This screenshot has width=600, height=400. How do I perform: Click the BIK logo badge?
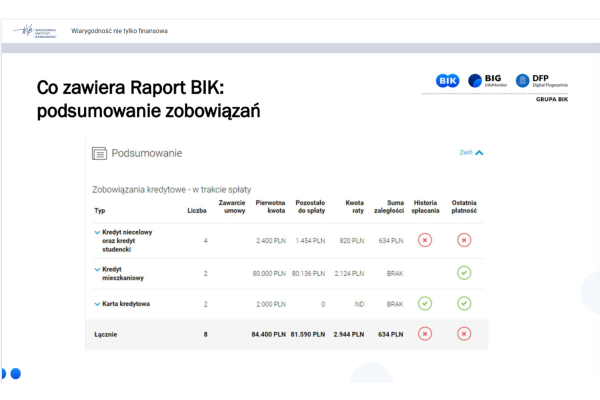(447, 81)
